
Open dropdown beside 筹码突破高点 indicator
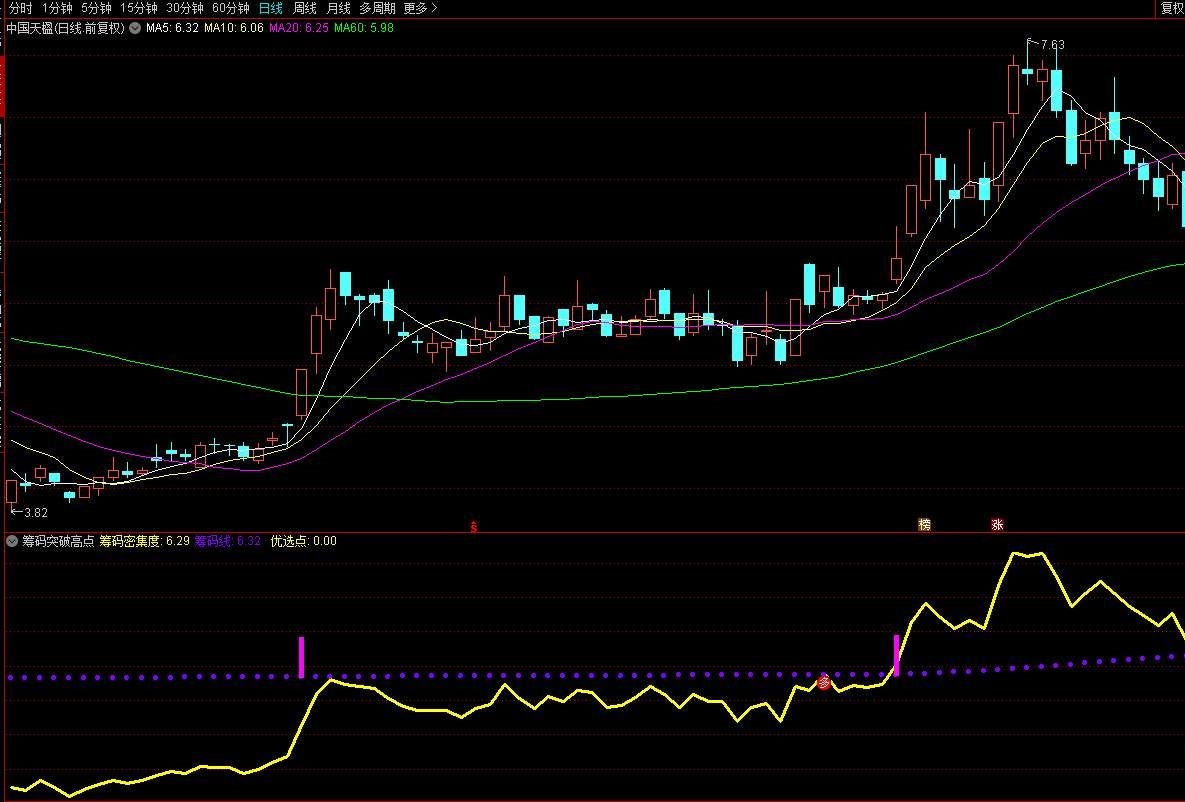click(12, 541)
